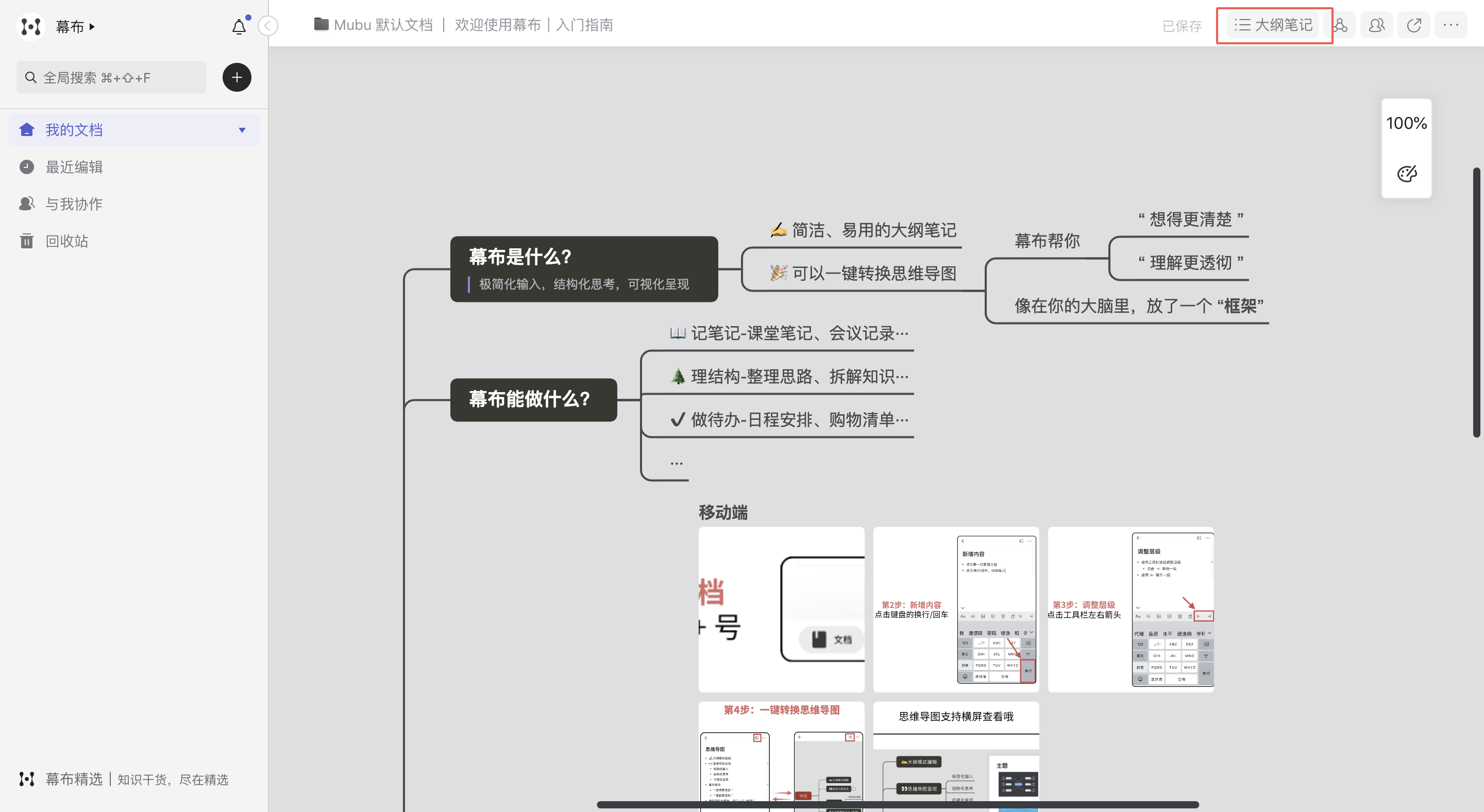Open the more options ellipsis menu
This screenshot has width=1484, height=812.
point(1451,25)
